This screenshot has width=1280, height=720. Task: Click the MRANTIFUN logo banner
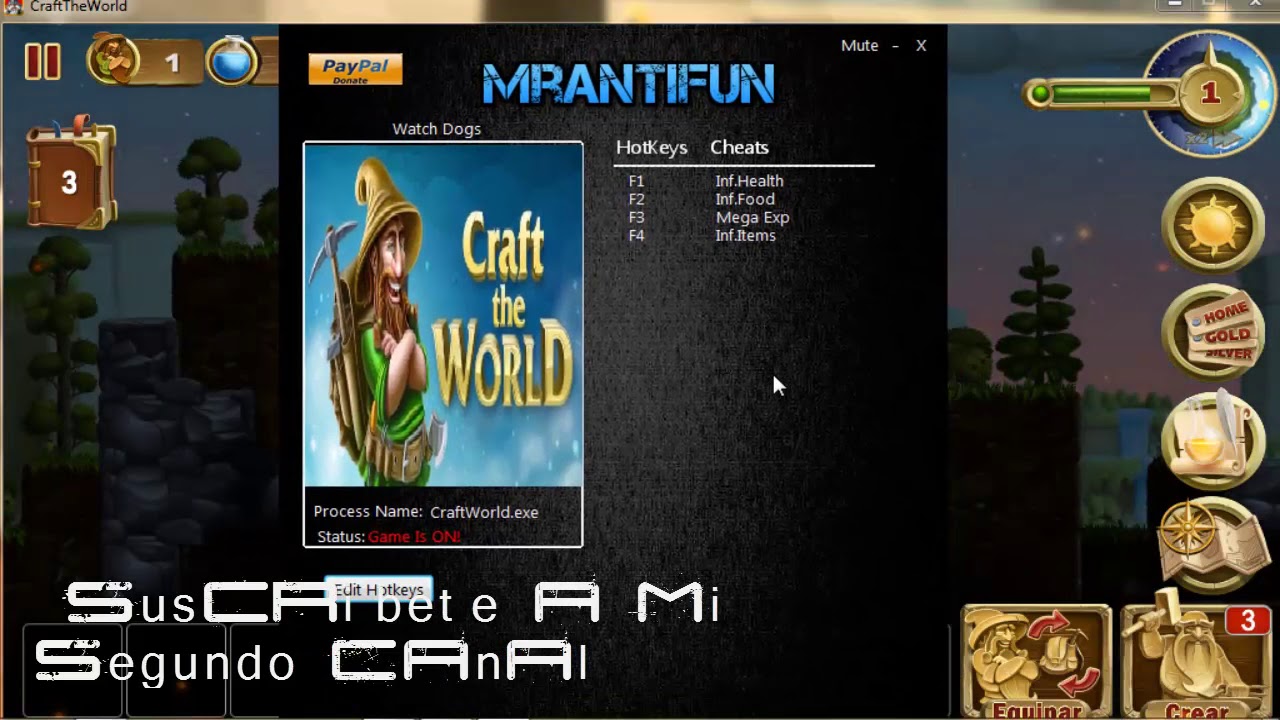(x=628, y=84)
